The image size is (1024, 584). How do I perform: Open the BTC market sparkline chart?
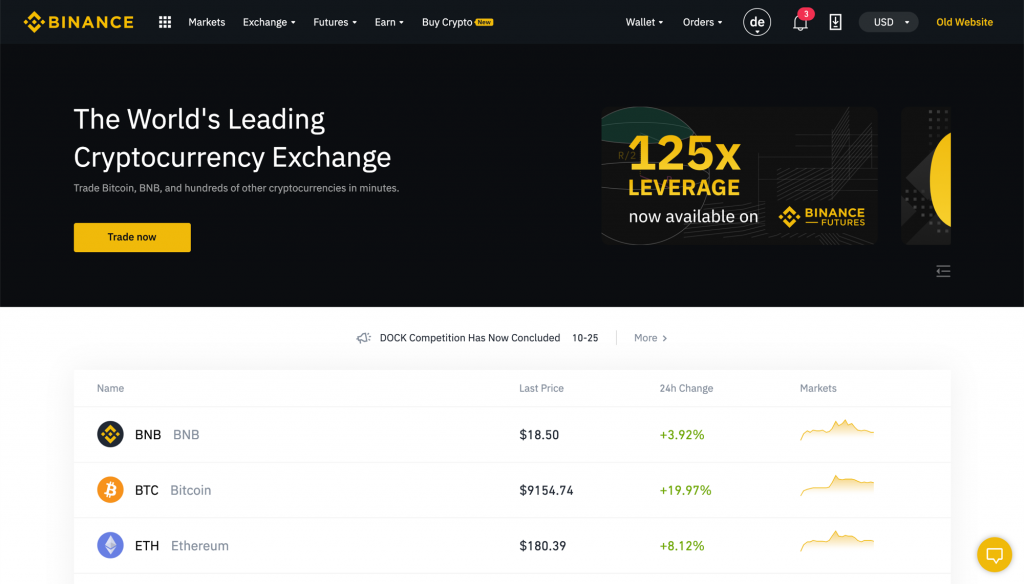837,485
